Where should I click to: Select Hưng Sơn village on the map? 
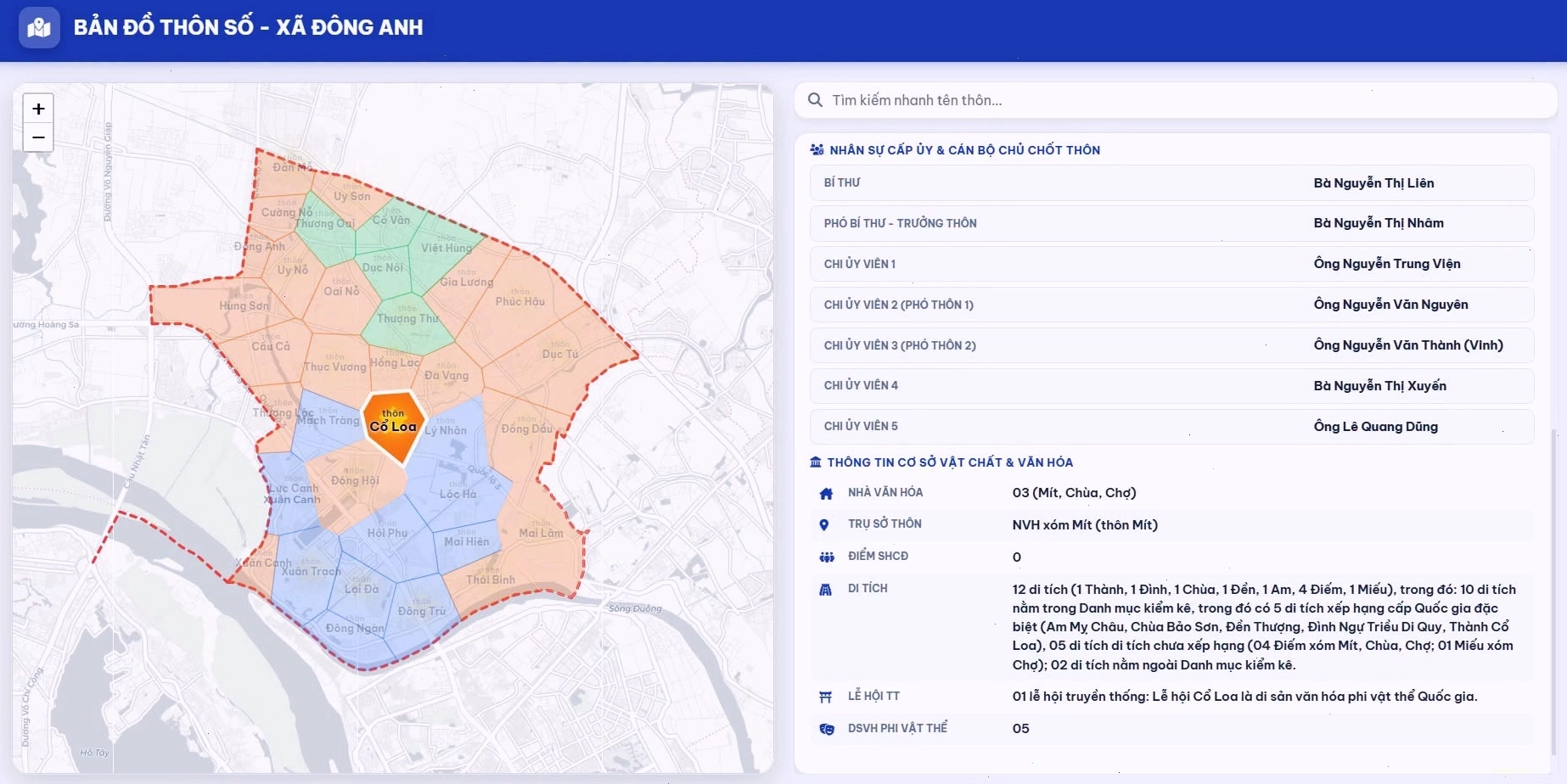[x=244, y=305]
